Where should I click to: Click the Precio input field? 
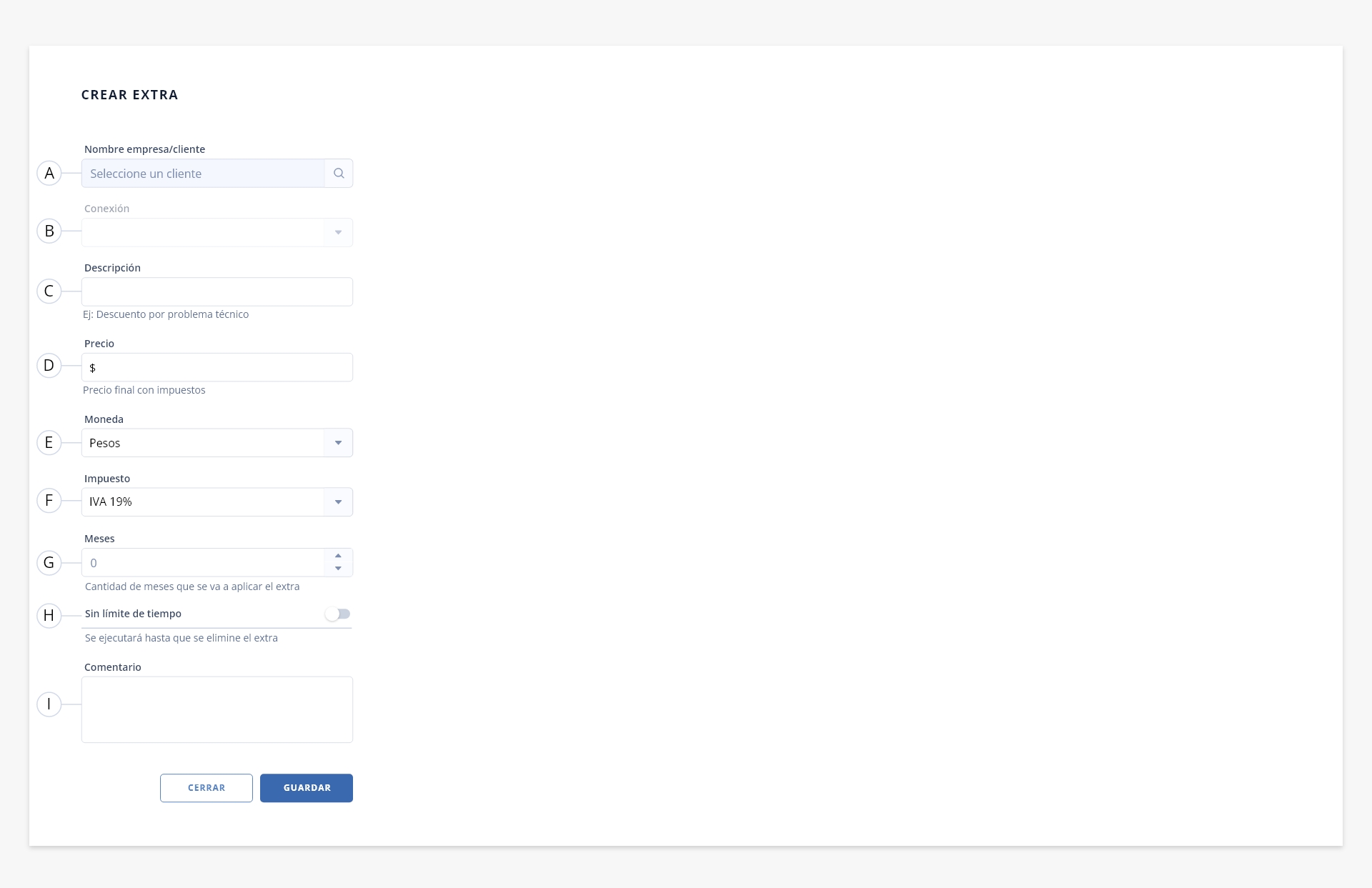pos(217,367)
